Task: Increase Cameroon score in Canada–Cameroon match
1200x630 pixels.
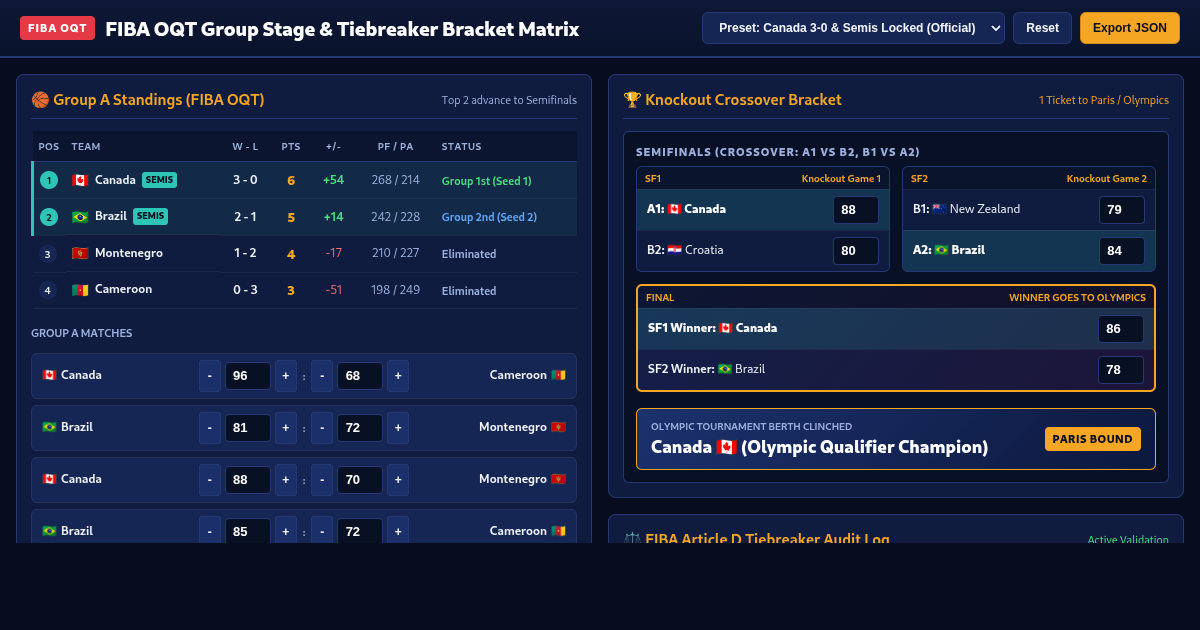Action: point(398,375)
